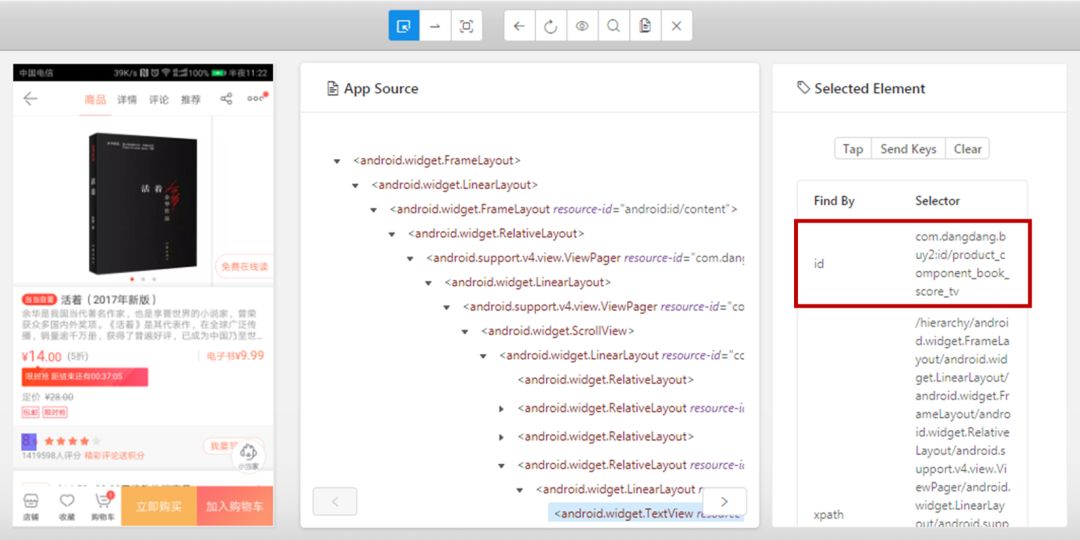This screenshot has width=1080, height=540.
Task: Collapse the root android.widget.FrameLayout node
Action: [337, 161]
